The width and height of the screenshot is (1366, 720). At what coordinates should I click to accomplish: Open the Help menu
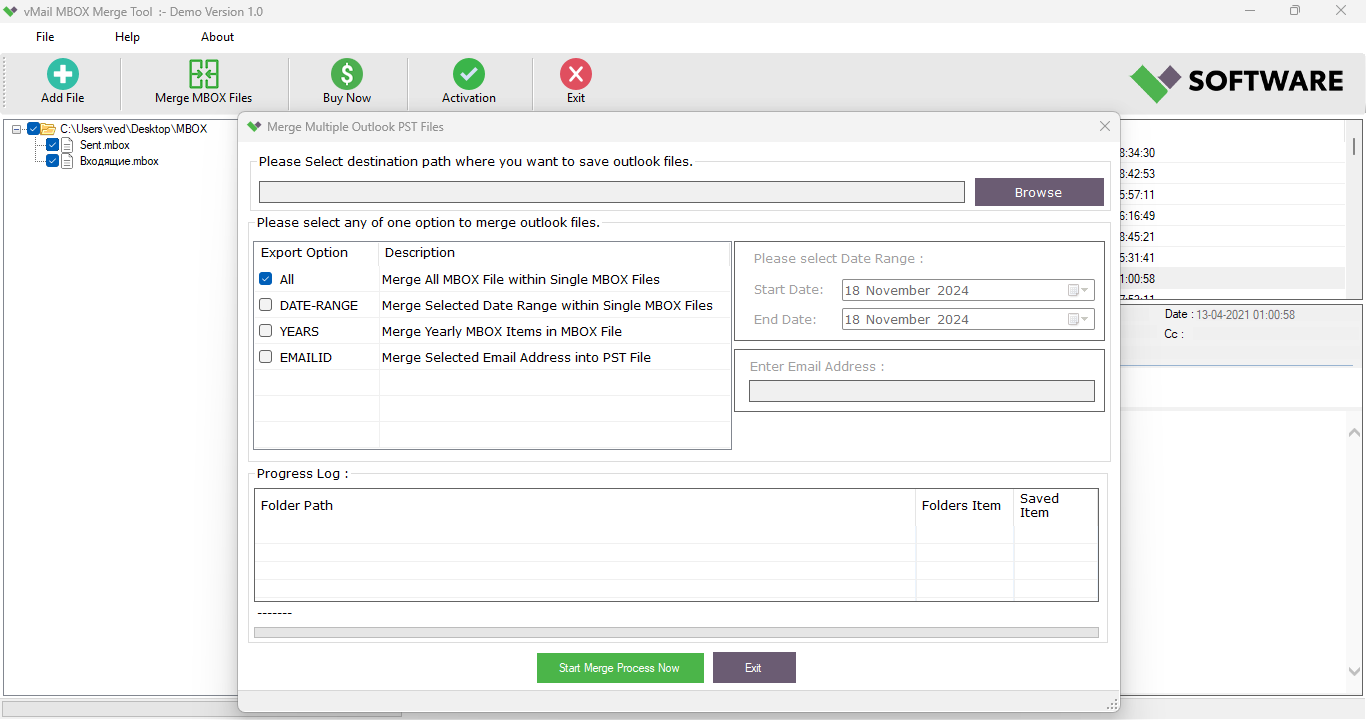(128, 37)
